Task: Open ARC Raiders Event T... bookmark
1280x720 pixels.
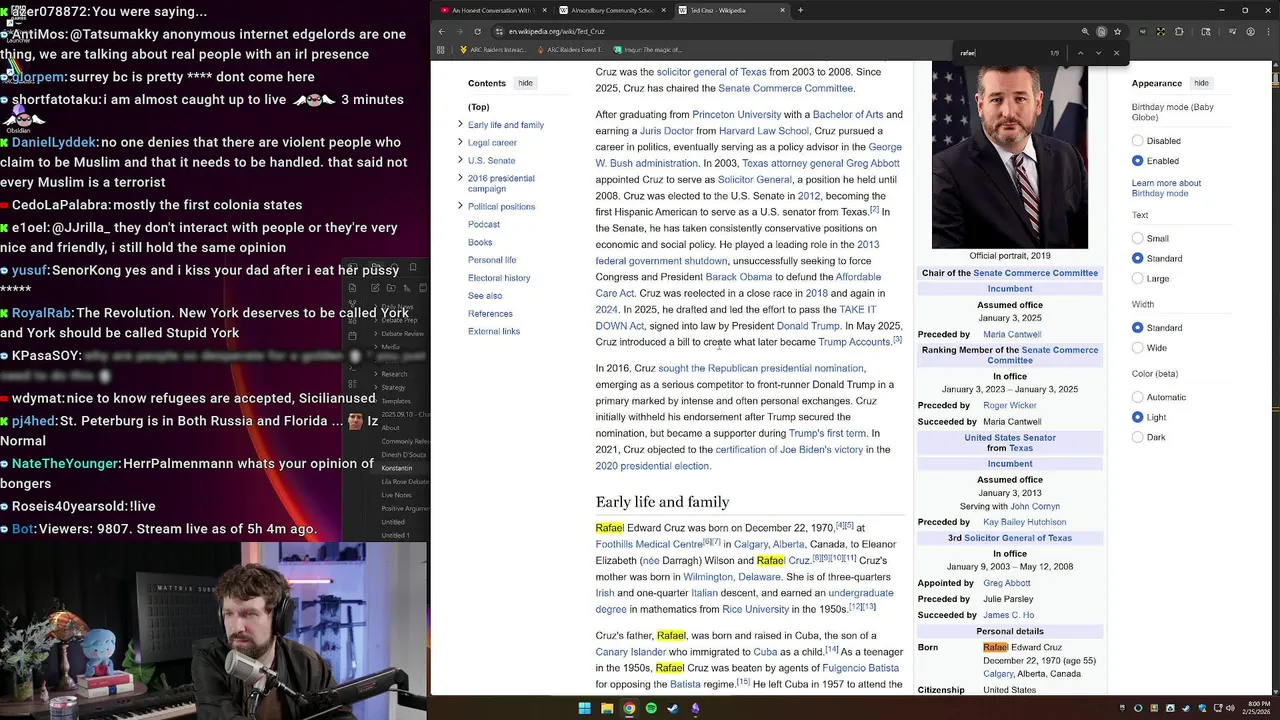Action: pyautogui.click(x=570, y=49)
